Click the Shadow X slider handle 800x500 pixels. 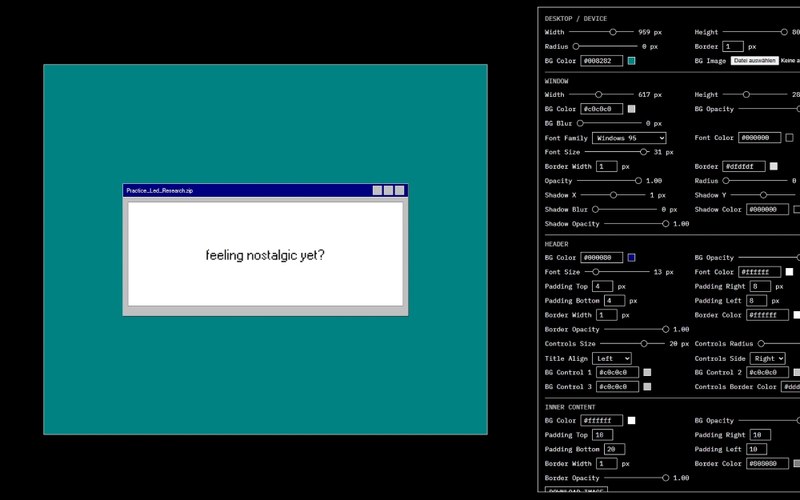tap(613, 195)
